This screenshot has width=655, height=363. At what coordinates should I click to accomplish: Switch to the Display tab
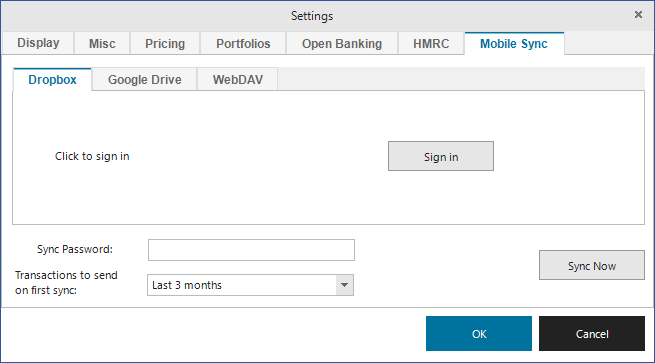pyautogui.click(x=38, y=43)
